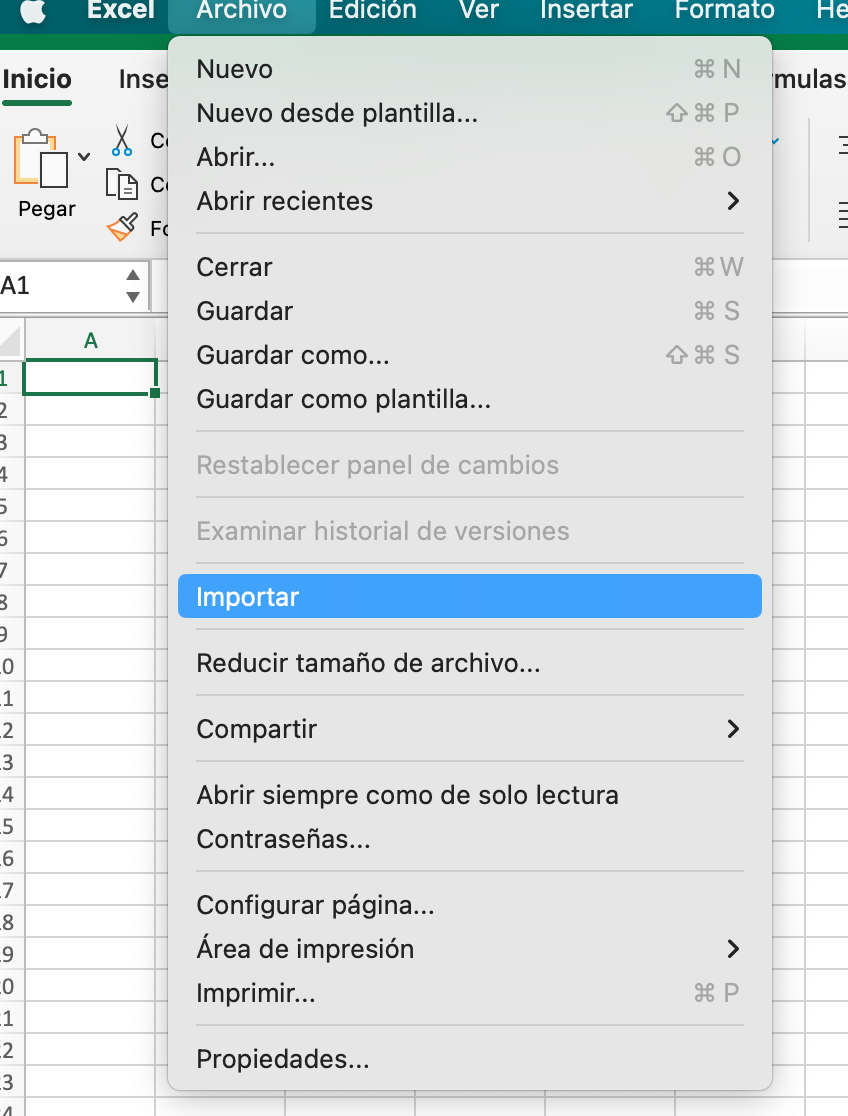
Task: Click the Name Box showing A1
Action: point(61,285)
